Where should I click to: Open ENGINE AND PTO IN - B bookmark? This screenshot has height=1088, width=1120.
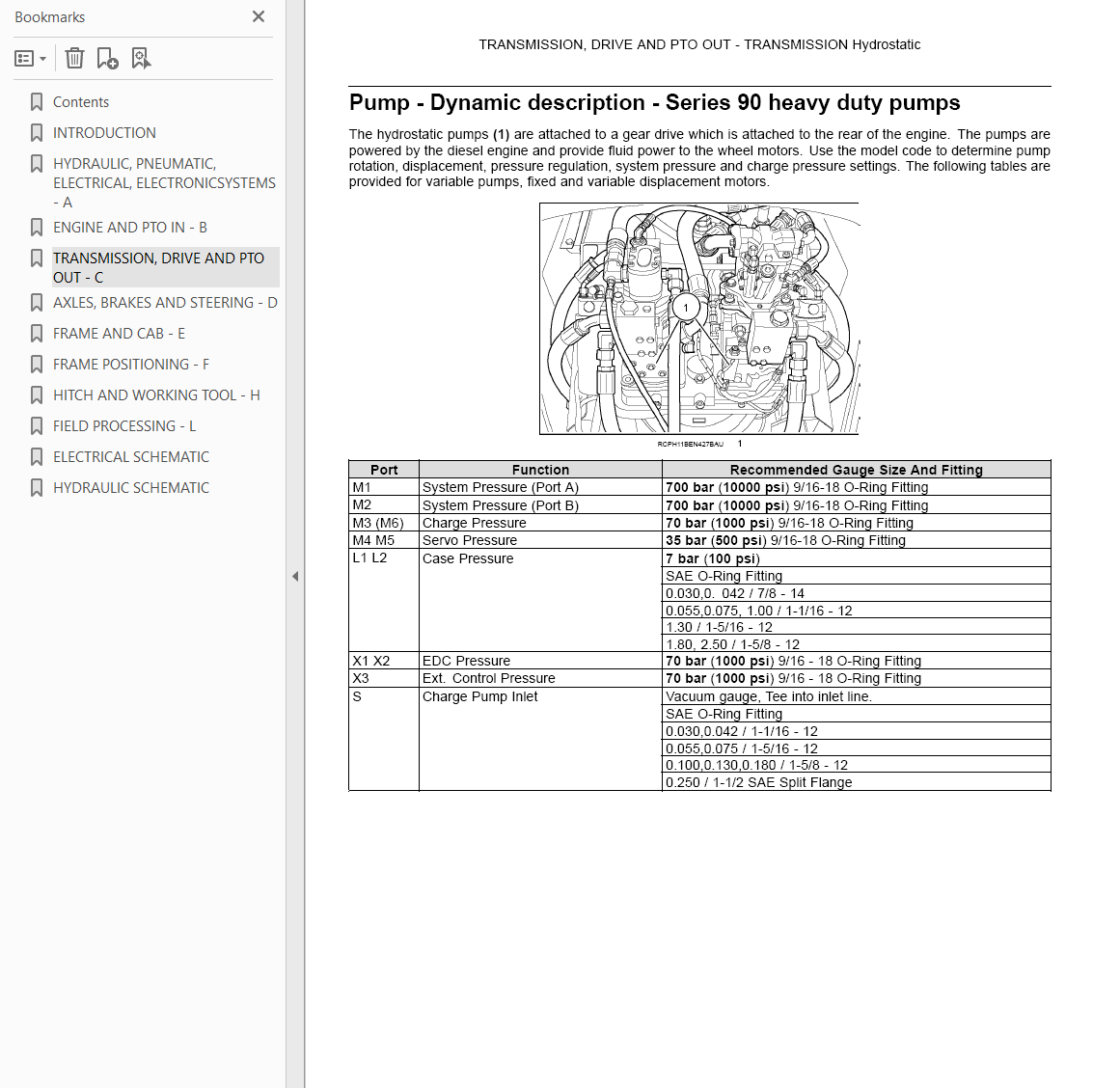click(x=130, y=228)
